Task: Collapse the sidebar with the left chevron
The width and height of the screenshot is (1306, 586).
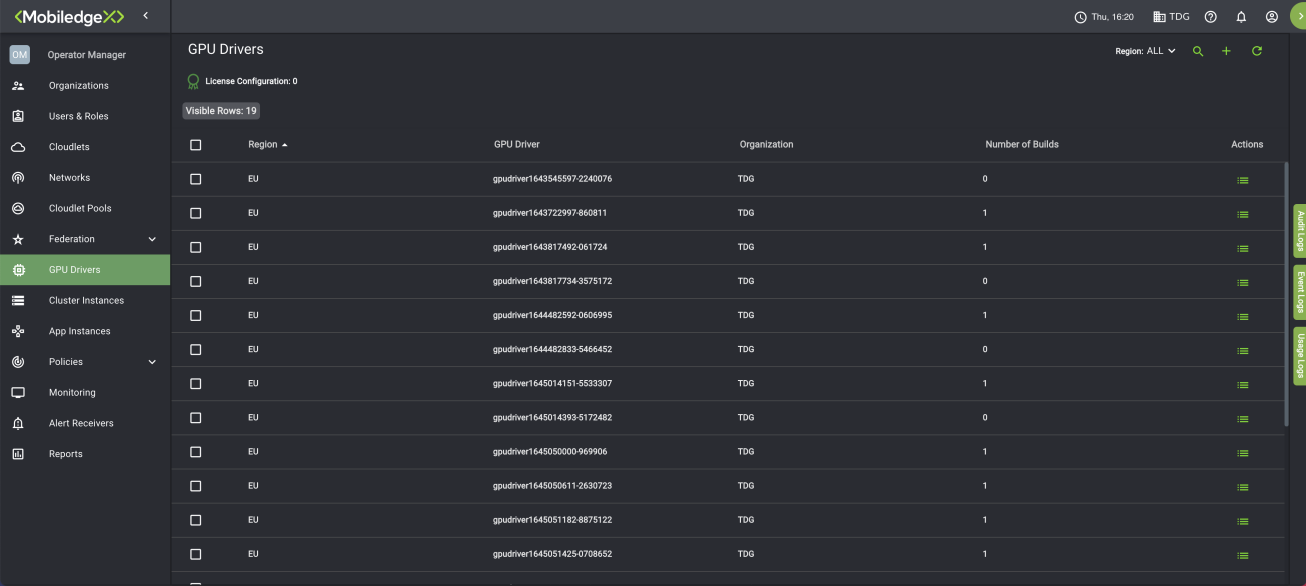Action: click(x=146, y=16)
